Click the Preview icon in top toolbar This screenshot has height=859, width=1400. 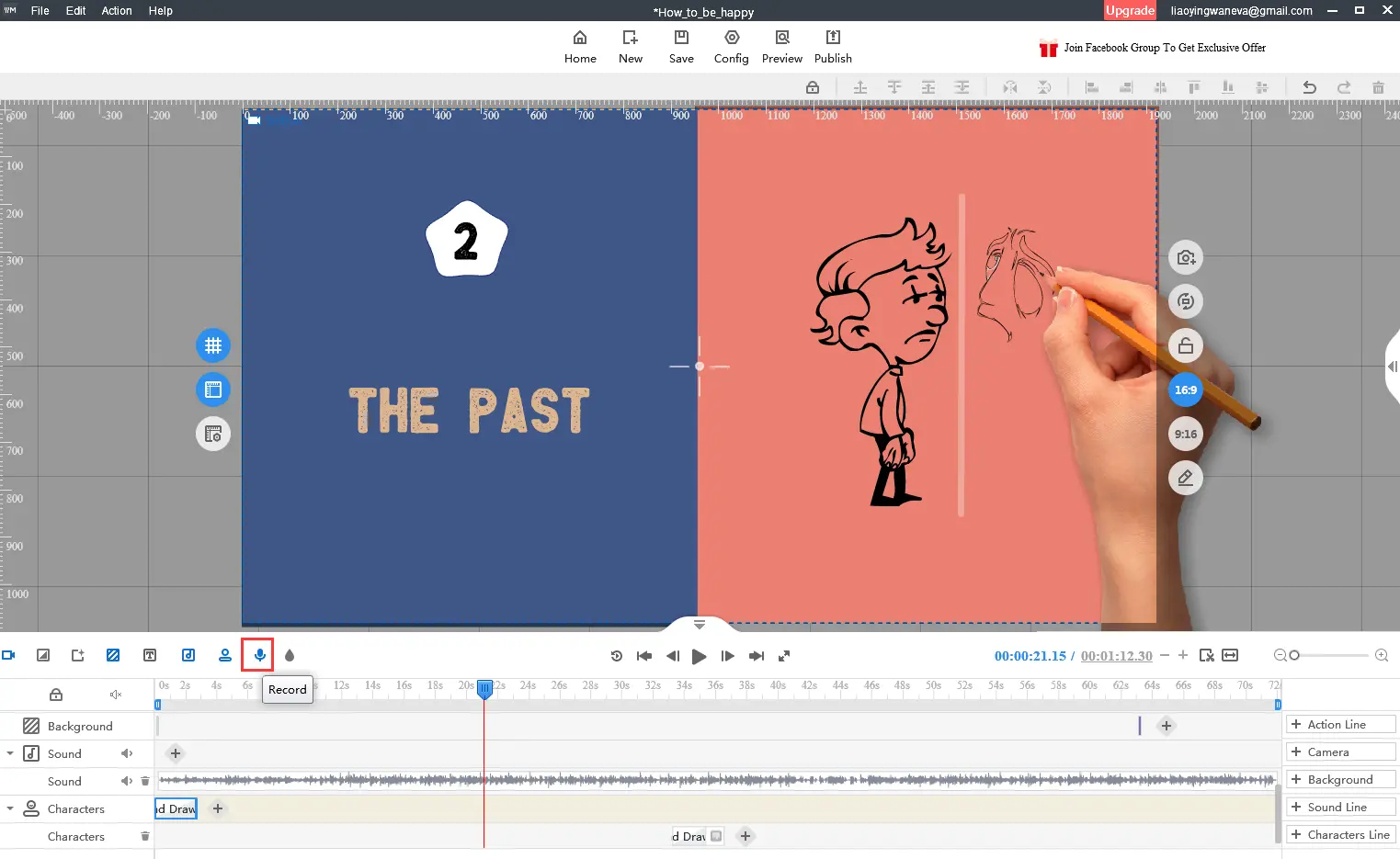[x=781, y=46]
